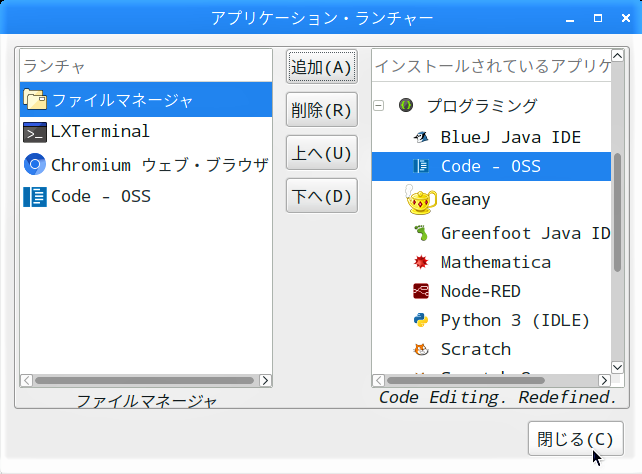
Task: Click the インストールされているアプリケ column header
Action: (491, 66)
